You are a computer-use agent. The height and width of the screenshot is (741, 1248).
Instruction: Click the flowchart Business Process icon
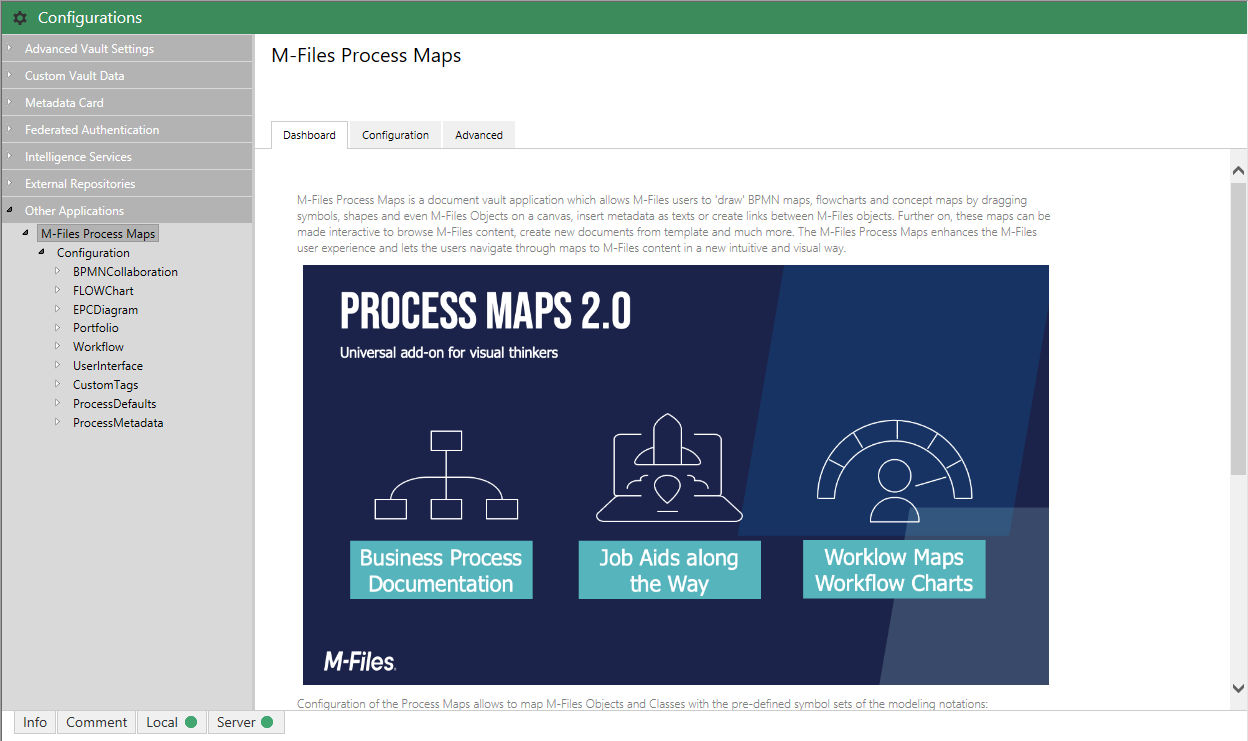(445, 476)
